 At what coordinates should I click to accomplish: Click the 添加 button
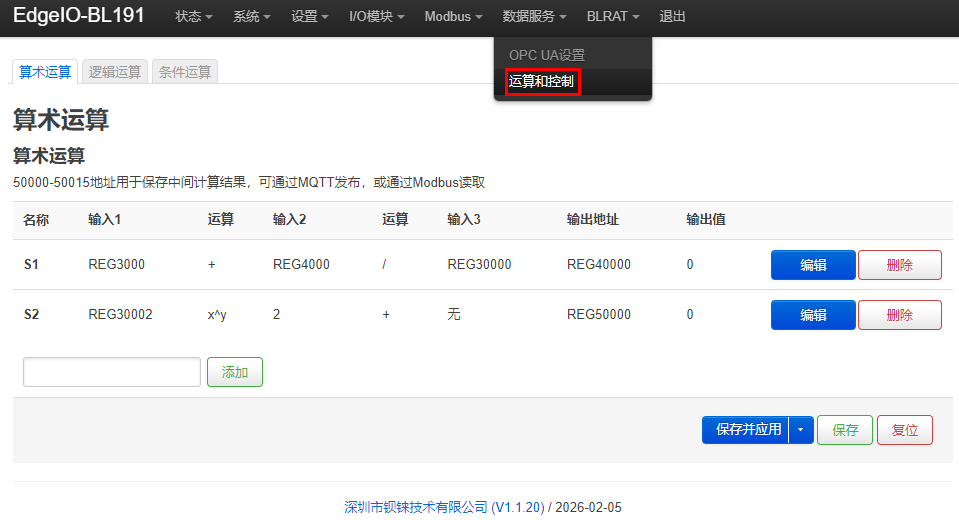click(235, 372)
